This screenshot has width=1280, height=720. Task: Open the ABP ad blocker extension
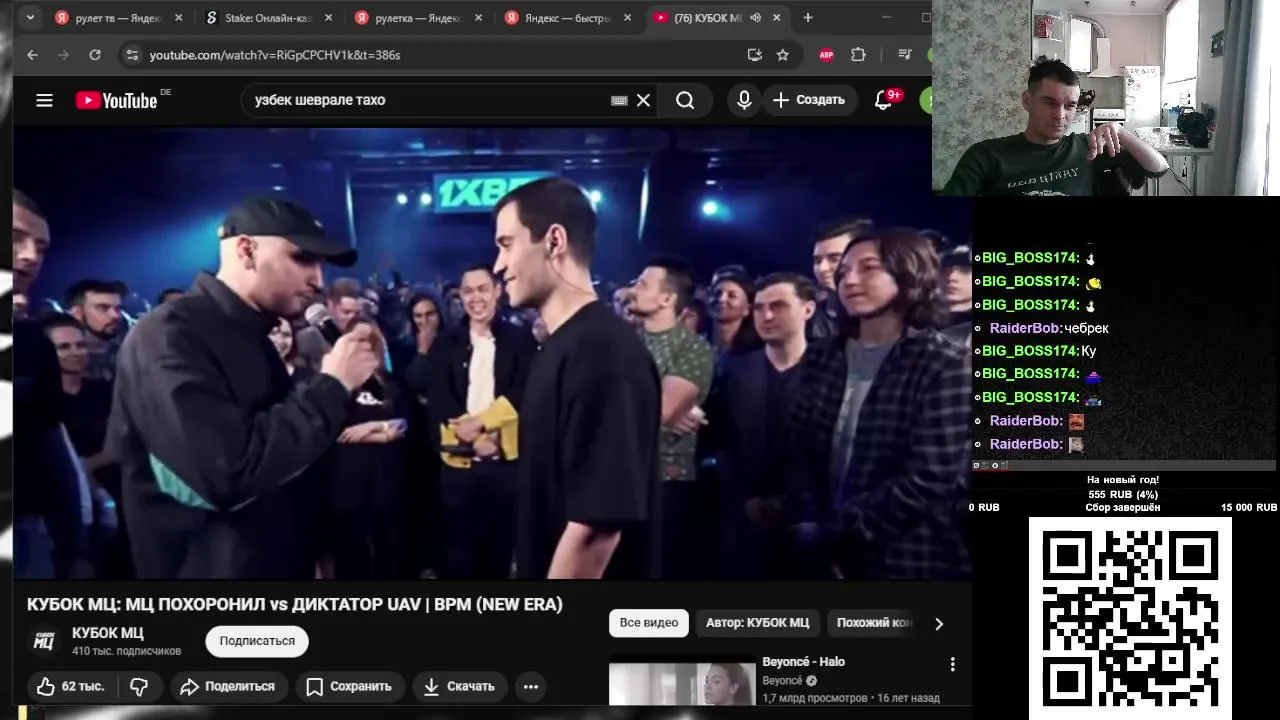coord(826,55)
